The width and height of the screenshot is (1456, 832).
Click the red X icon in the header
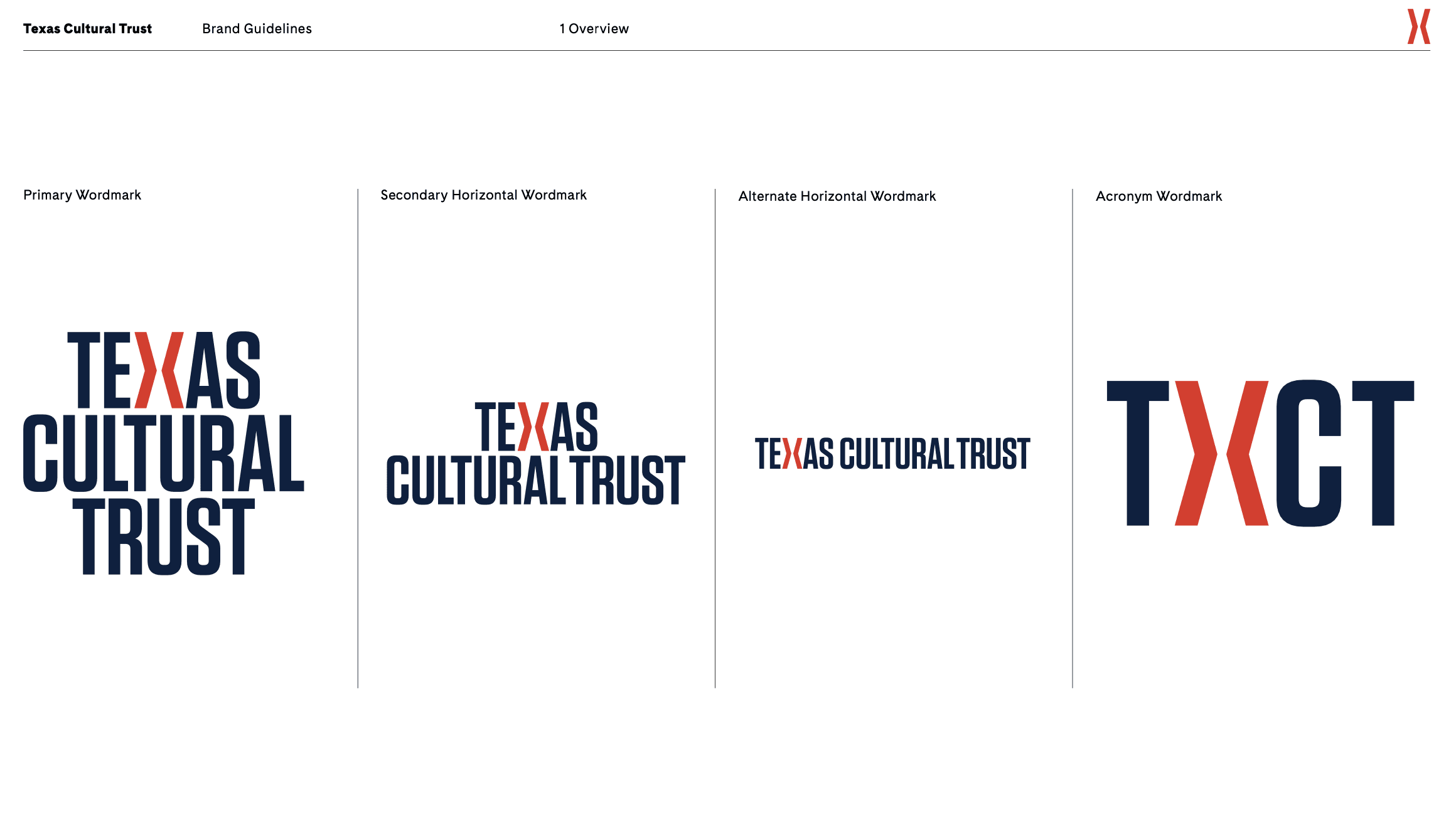[1418, 26]
